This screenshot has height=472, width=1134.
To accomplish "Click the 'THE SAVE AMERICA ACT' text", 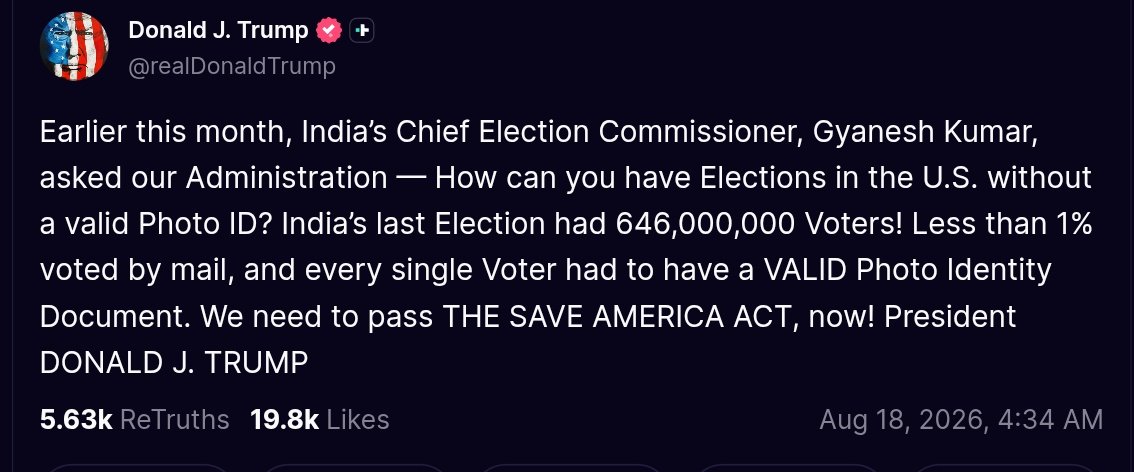I will (616, 317).
